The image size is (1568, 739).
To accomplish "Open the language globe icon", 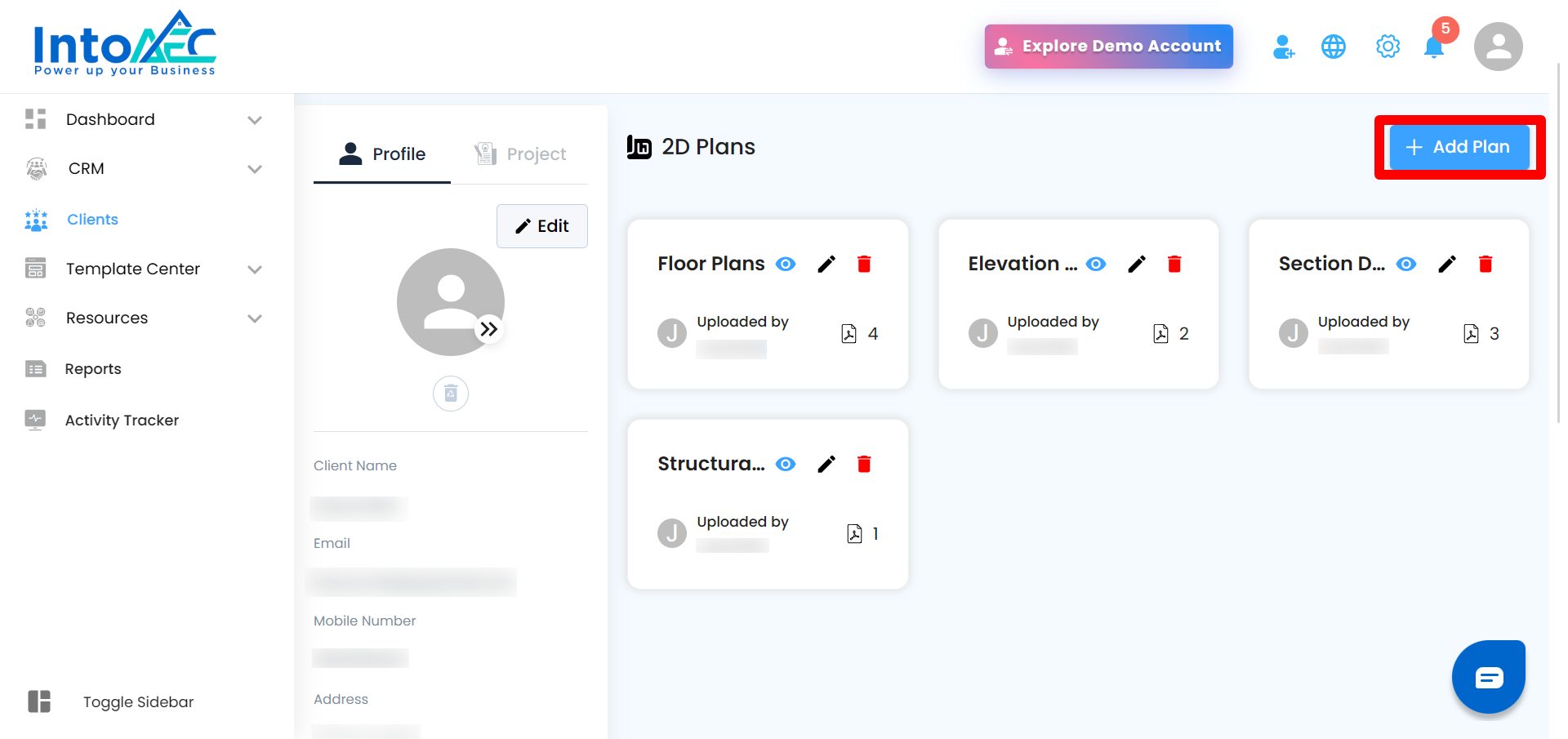I will [x=1333, y=47].
